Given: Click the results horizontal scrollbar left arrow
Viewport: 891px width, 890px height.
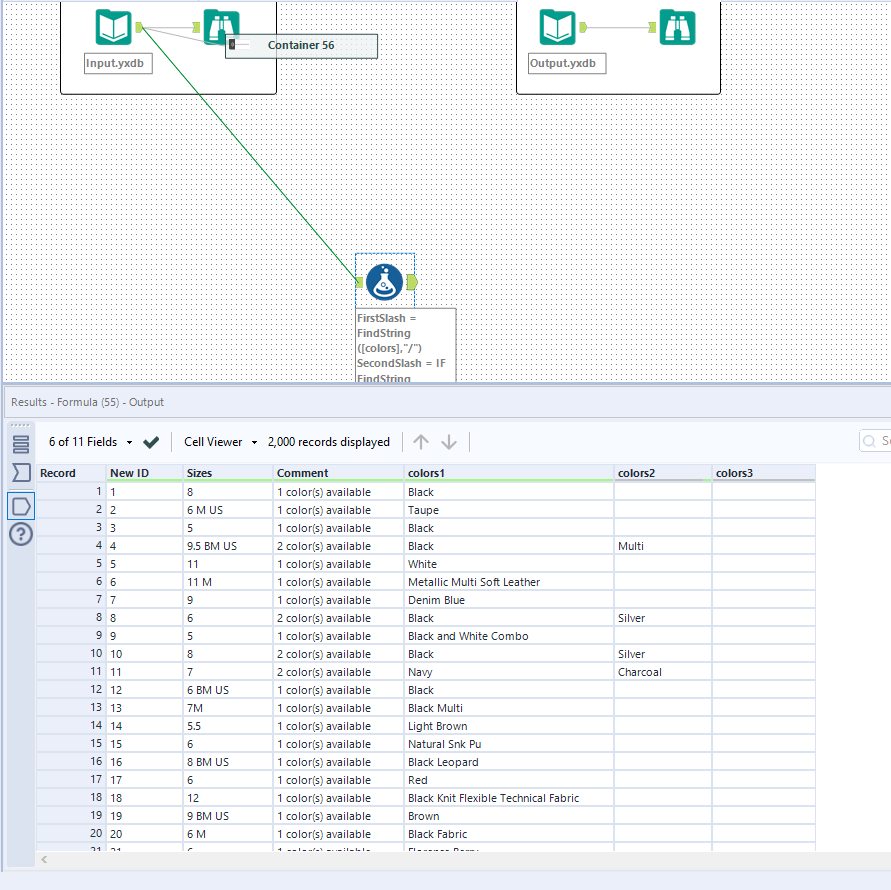Looking at the screenshot, I should pyautogui.click(x=45, y=859).
